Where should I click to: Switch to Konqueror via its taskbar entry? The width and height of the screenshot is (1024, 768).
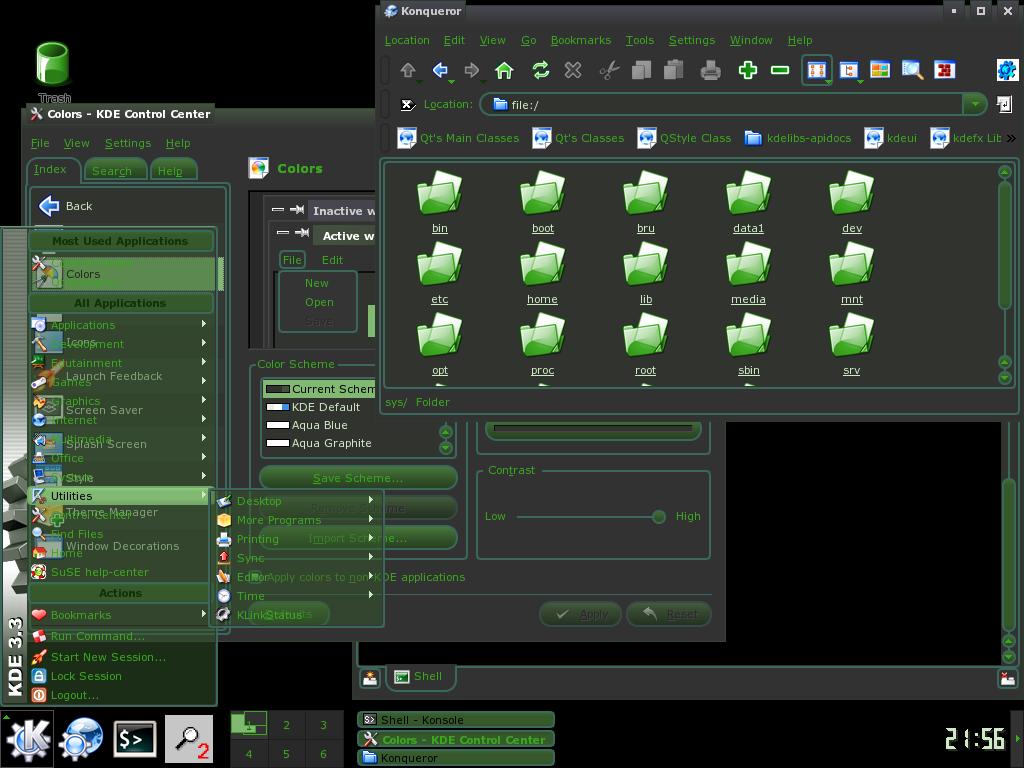click(455, 758)
